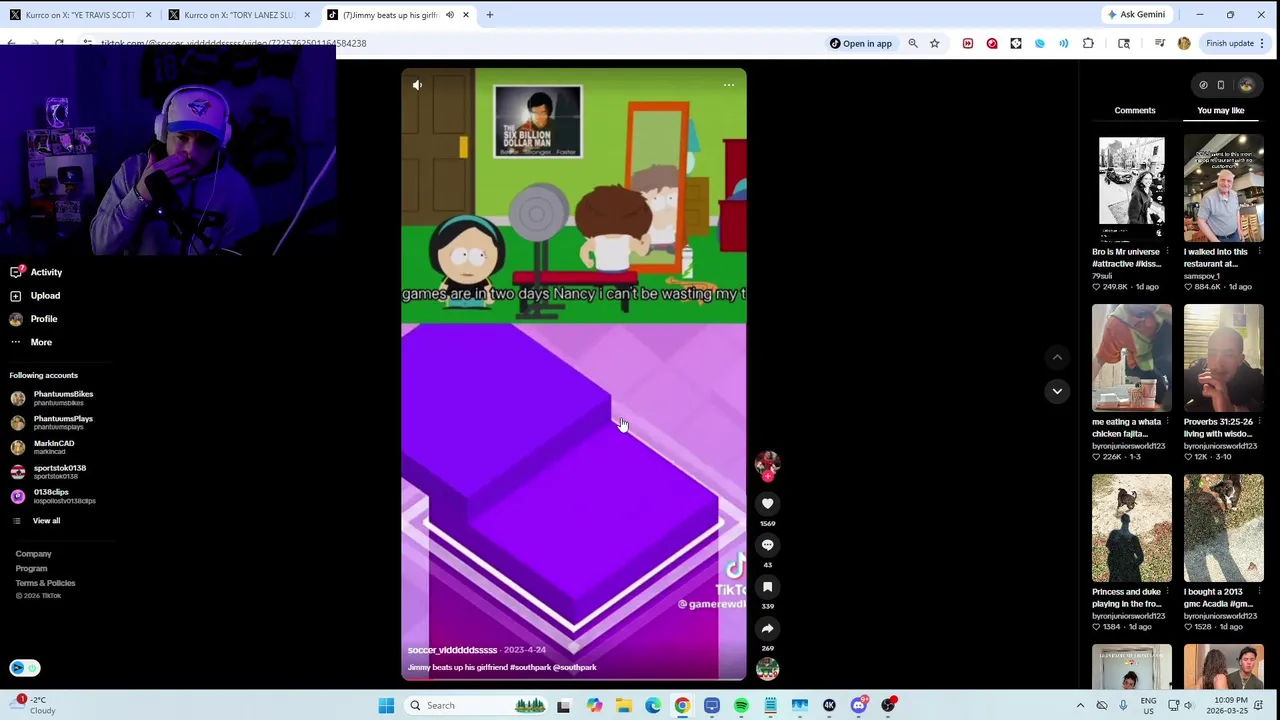Viewport: 1280px width, 720px height.
Task: Switch to the Comments tab
Action: [x=1135, y=110]
